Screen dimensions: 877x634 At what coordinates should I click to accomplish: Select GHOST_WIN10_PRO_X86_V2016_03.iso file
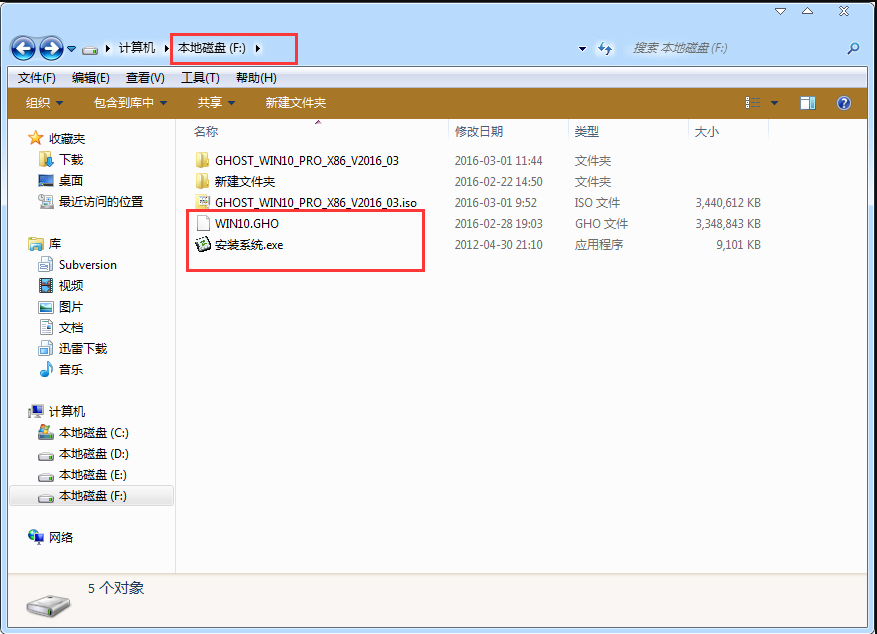point(315,202)
